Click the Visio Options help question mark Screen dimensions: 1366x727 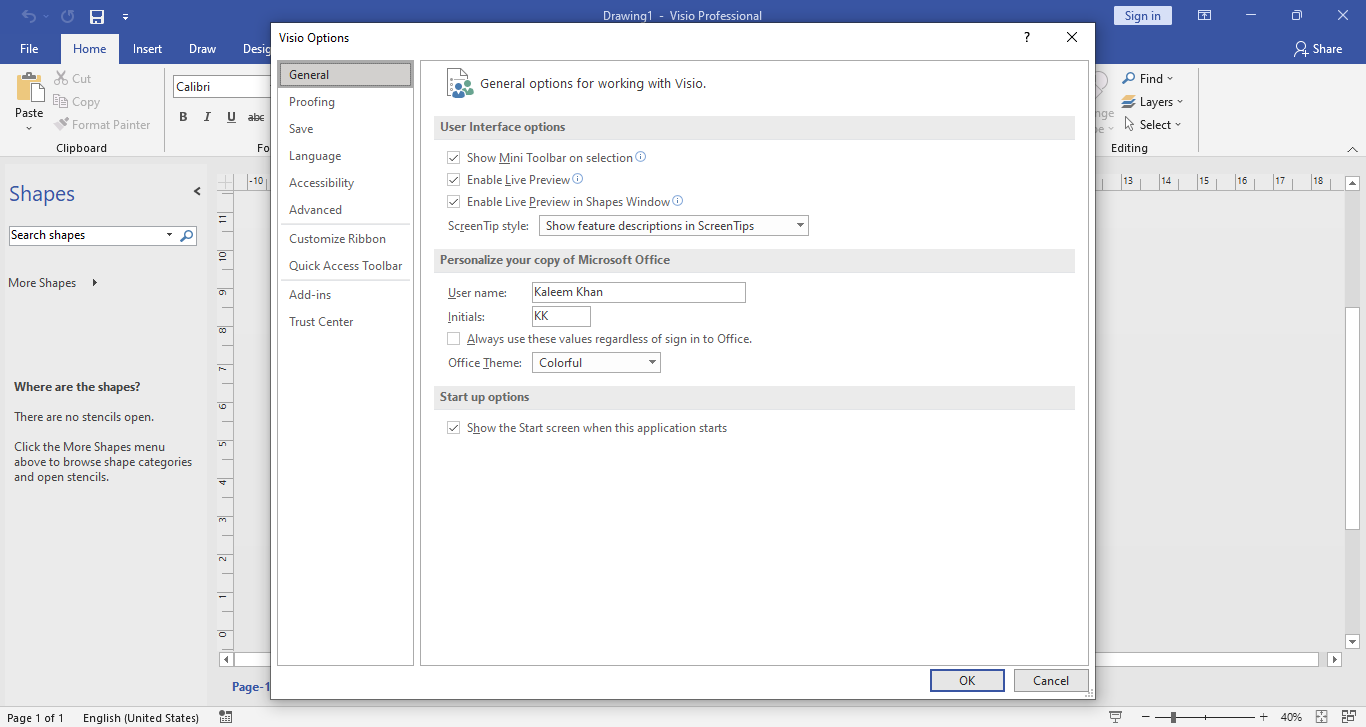[1026, 37]
